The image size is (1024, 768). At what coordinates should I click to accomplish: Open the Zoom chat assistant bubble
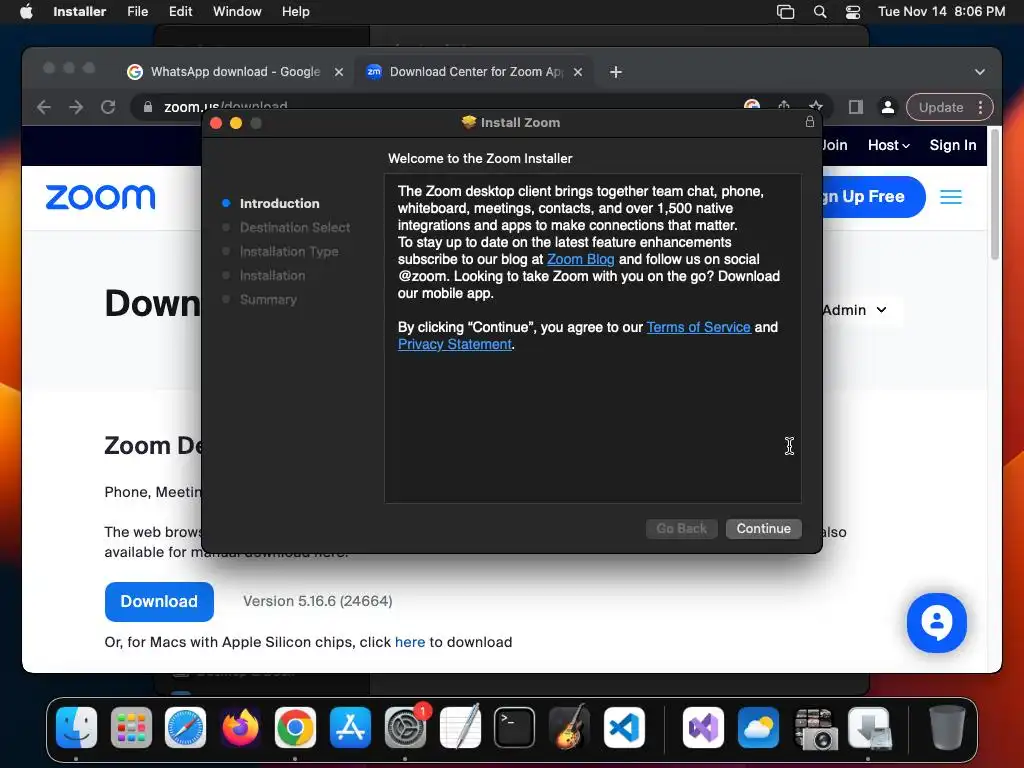point(936,622)
